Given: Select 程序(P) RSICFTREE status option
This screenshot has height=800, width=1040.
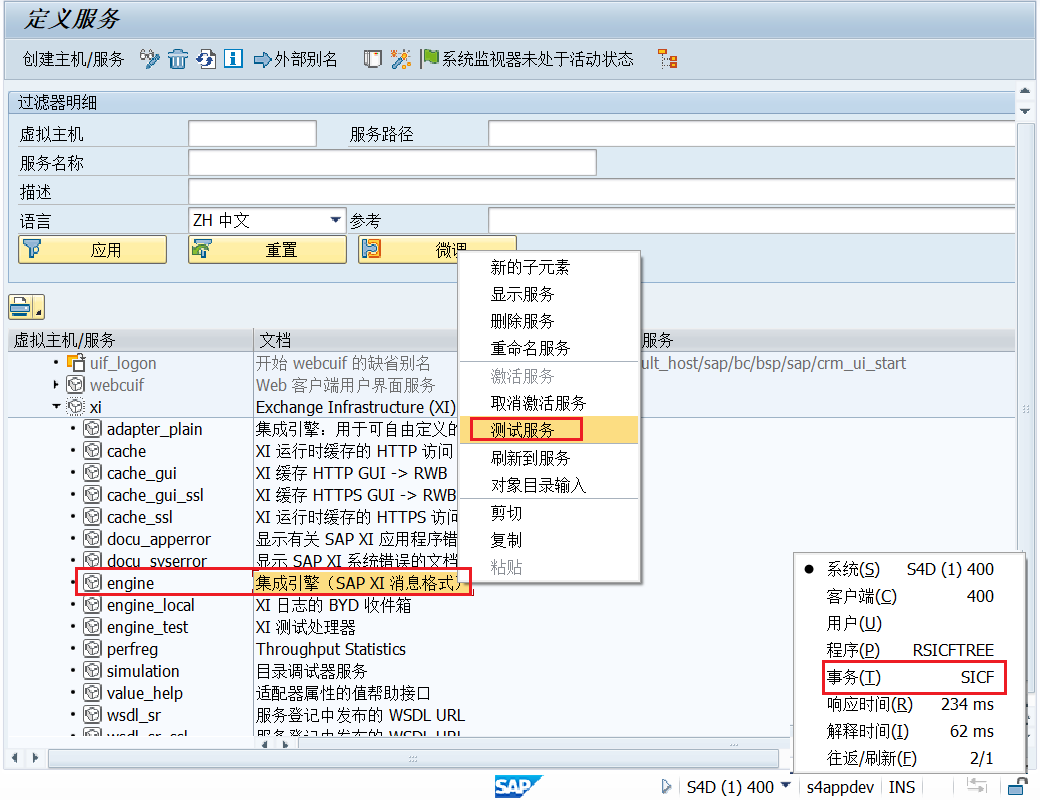Looking at the screenshot, I should tap(909, 650).
